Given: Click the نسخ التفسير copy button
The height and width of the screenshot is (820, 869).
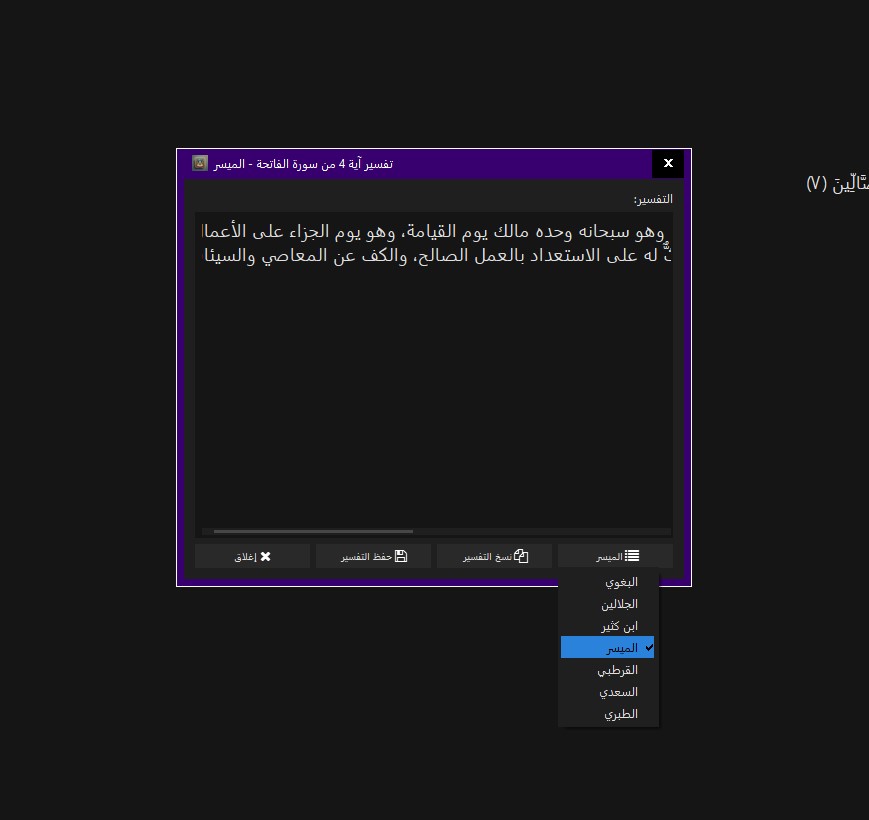Looking at the screenshot, I should pyautogui.click(x=494, y=556).
